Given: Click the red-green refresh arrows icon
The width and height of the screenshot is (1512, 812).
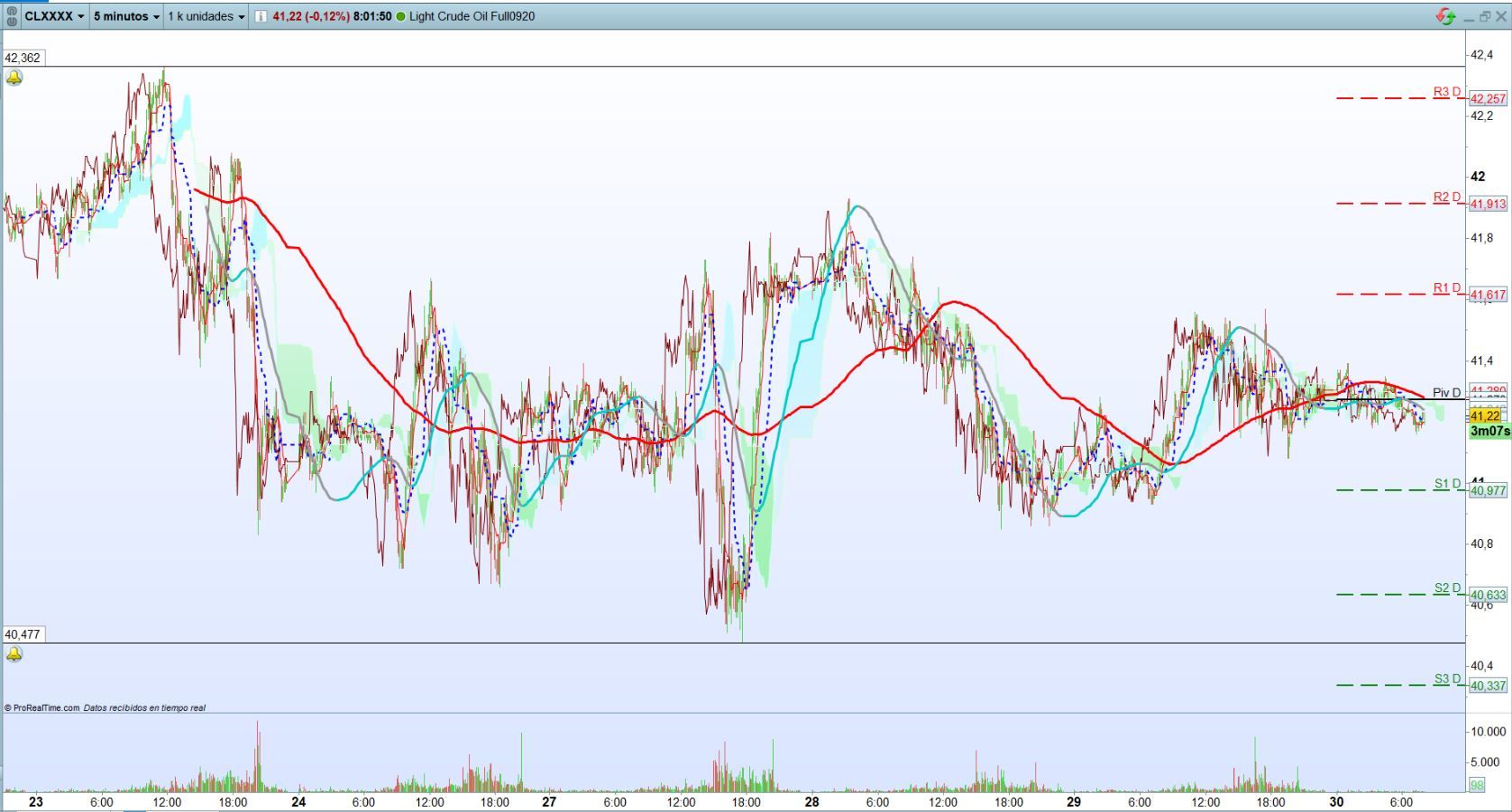Looking at the screenshot, I should pyautogui.click(x=1445, y=16).
